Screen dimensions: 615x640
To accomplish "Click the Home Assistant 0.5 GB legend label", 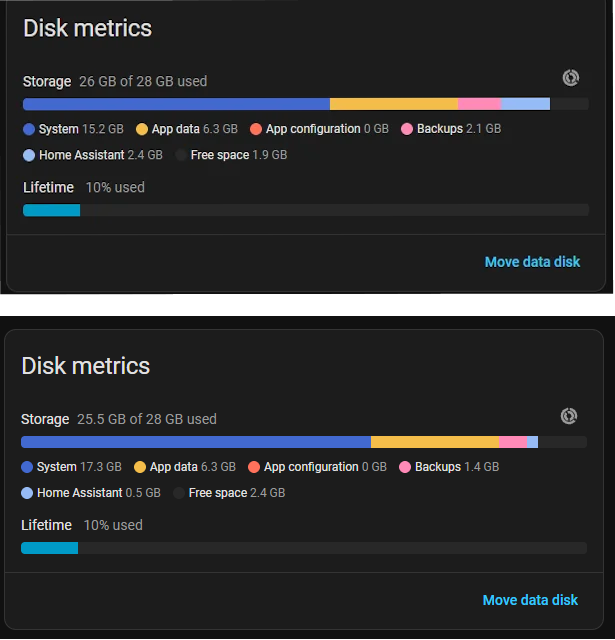I will 99,493.
